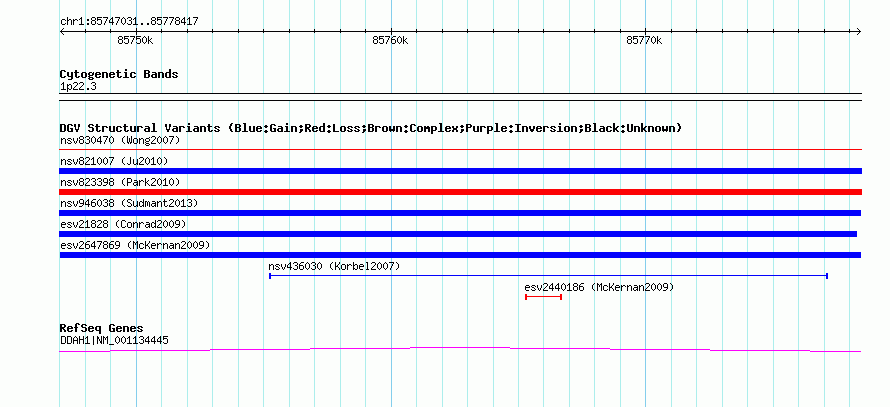This screenshot has height=407, width=890.
Task: Click nsv830470 (Wong2007) variant label
Action: click(120, 140)
